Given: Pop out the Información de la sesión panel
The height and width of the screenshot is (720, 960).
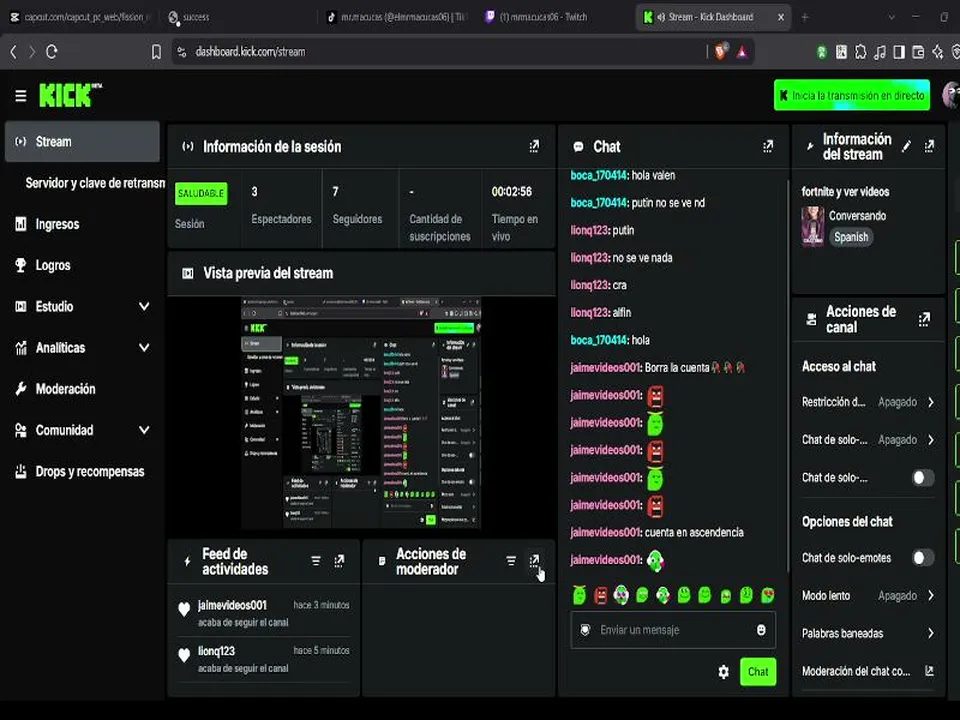Looking at the screenshot, I should pyautogui.click(x=534, y=146).
